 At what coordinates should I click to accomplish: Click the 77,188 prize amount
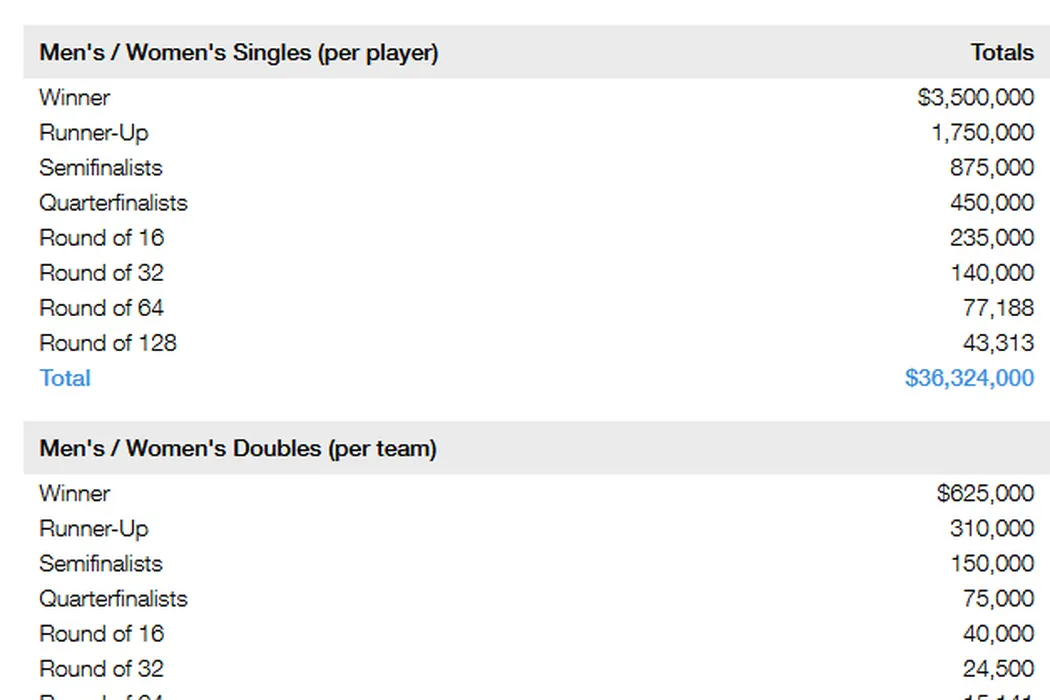998,308
